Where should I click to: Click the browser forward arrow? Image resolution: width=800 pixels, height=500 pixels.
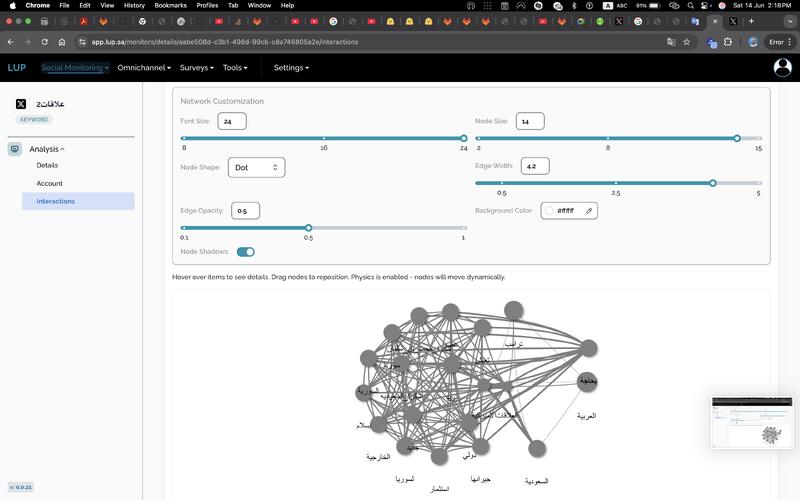pos(28,42)
